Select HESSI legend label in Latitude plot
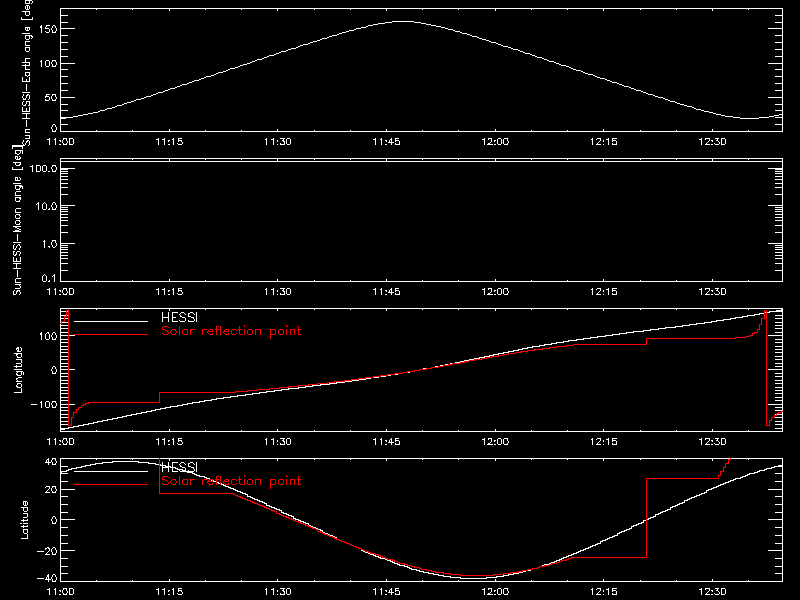Screen dimensions: 800x600 (x=179, y=467)
